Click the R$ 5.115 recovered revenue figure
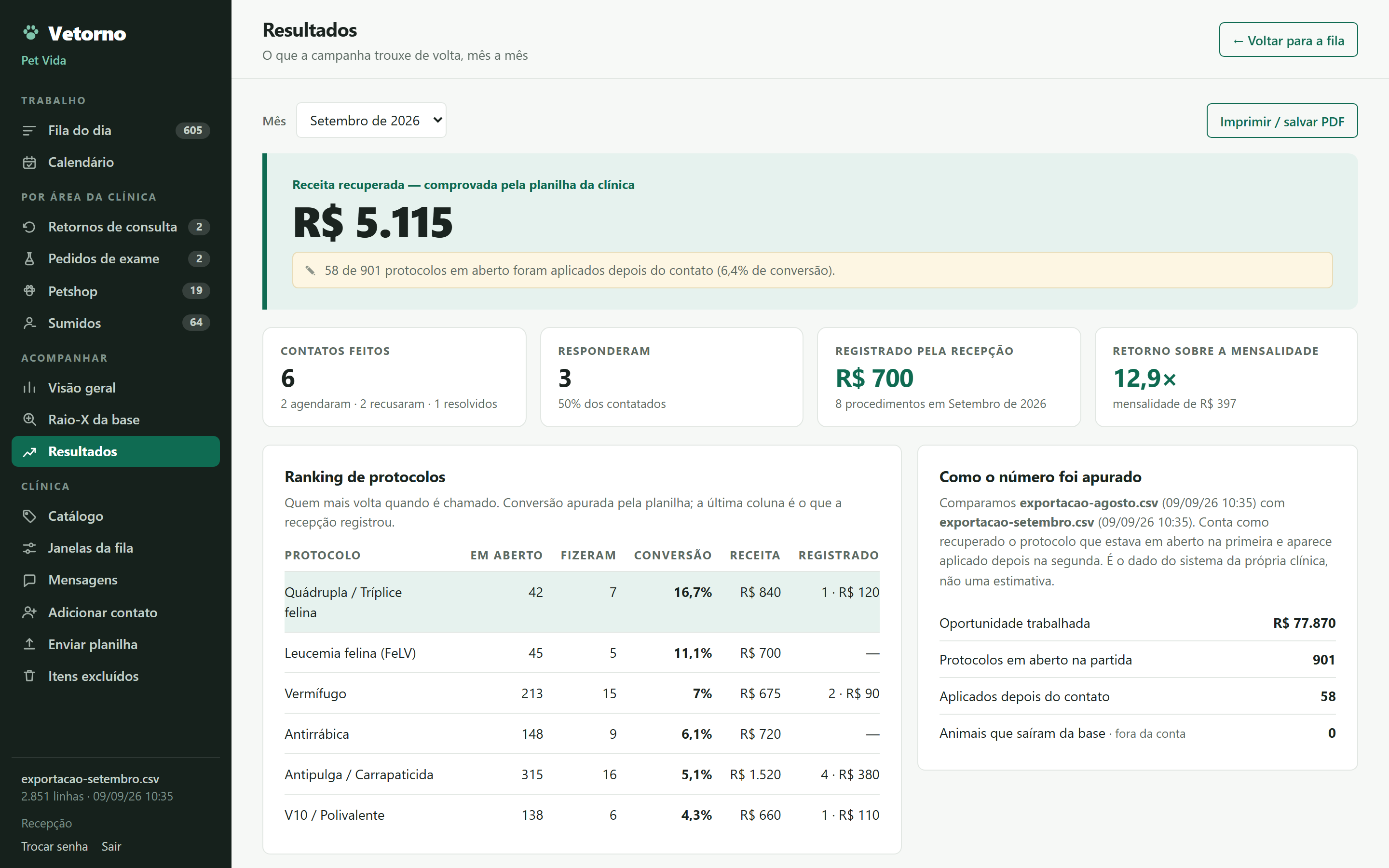This screenshot has width=1389, height=868. point(373,223)
